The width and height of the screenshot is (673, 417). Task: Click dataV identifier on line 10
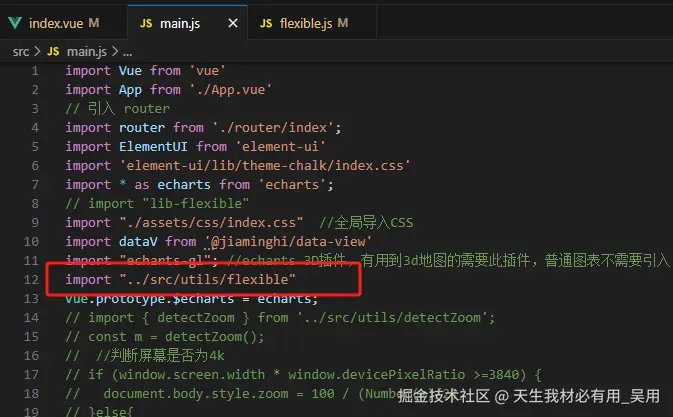coord(138,242)
